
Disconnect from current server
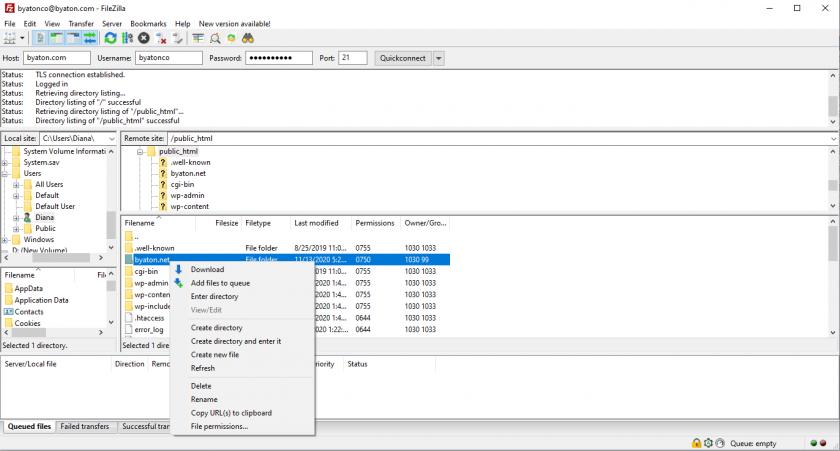click(161, 38)
